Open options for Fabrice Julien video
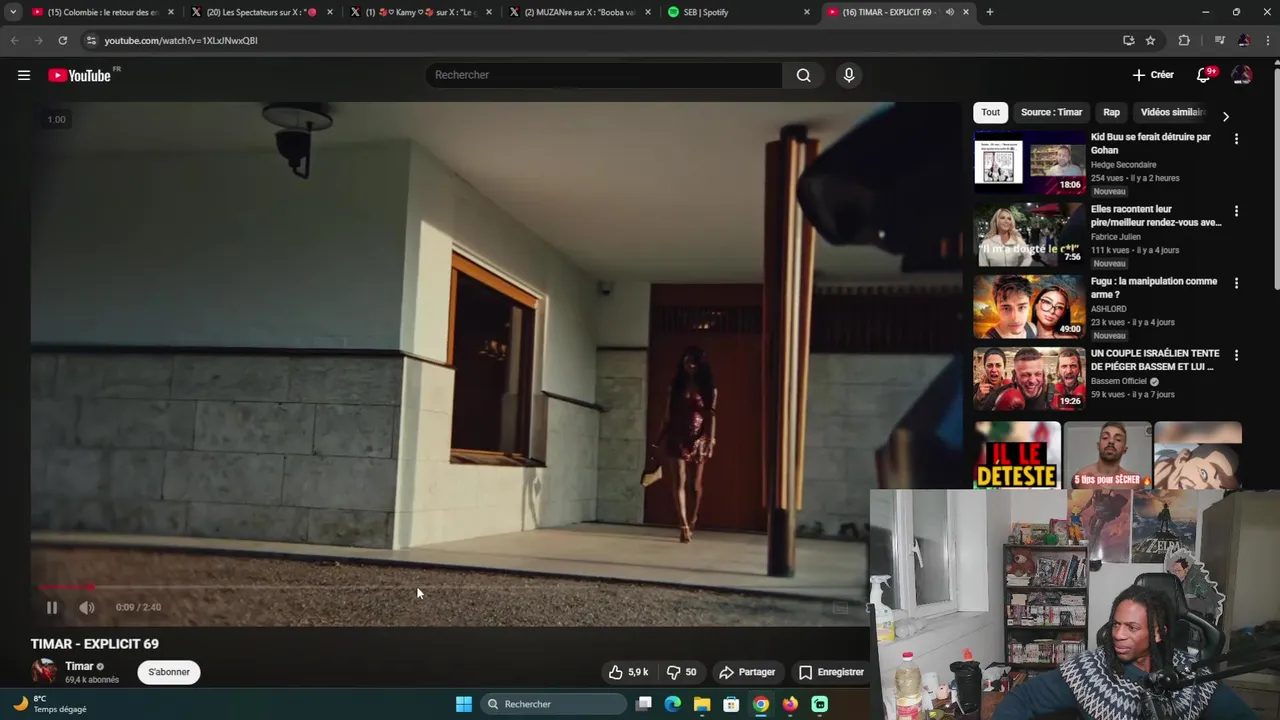Screen dimensions: 1280x720 (x=1236, y=211)
